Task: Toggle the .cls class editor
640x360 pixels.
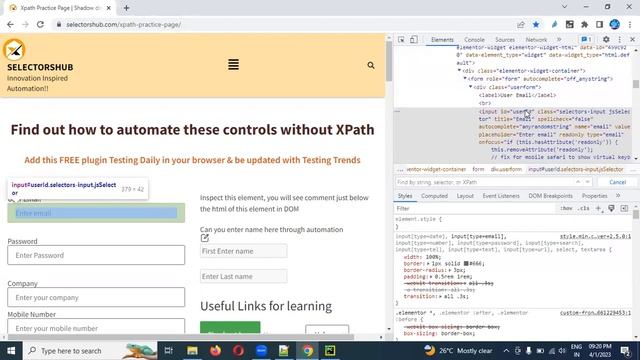Action: point(584,209)
